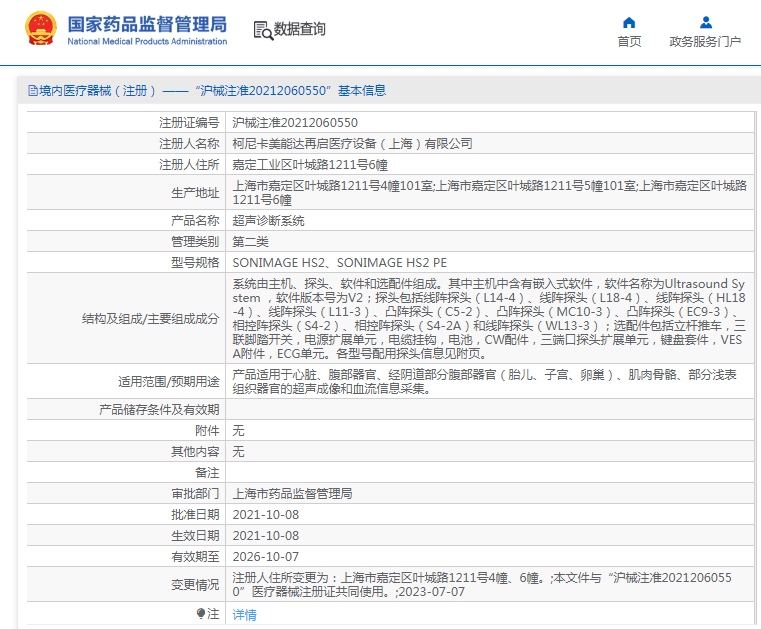Select the 型号规格 label

point(195,263)
